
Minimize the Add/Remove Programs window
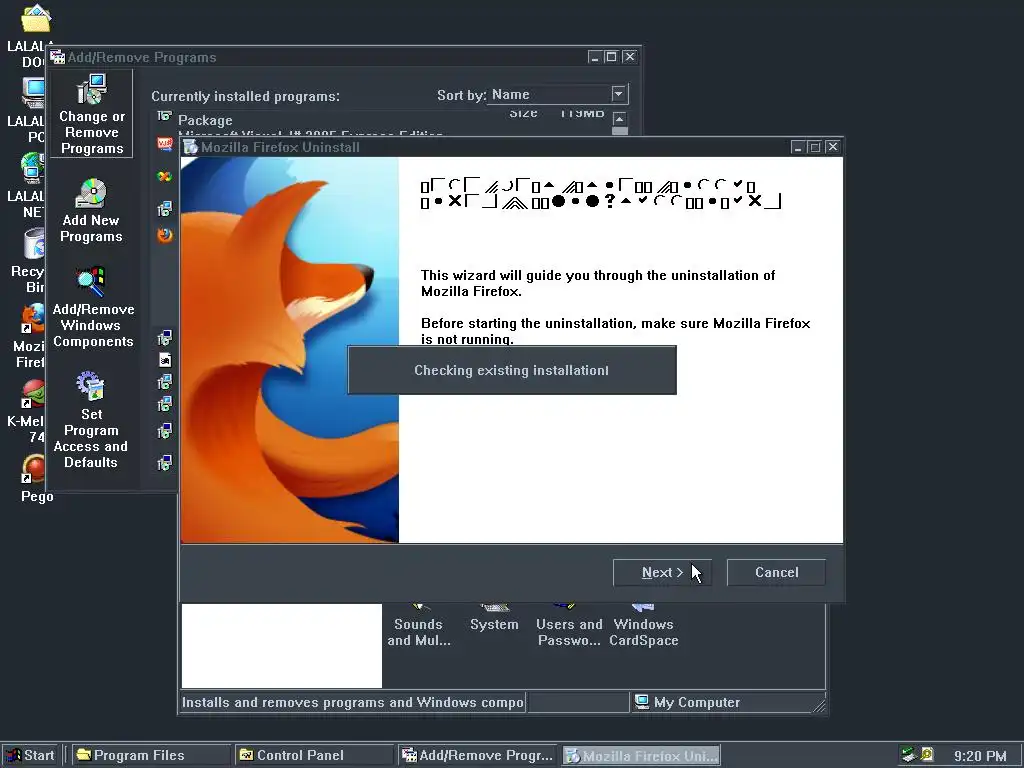pyautogui.click(x=594, y=57)
